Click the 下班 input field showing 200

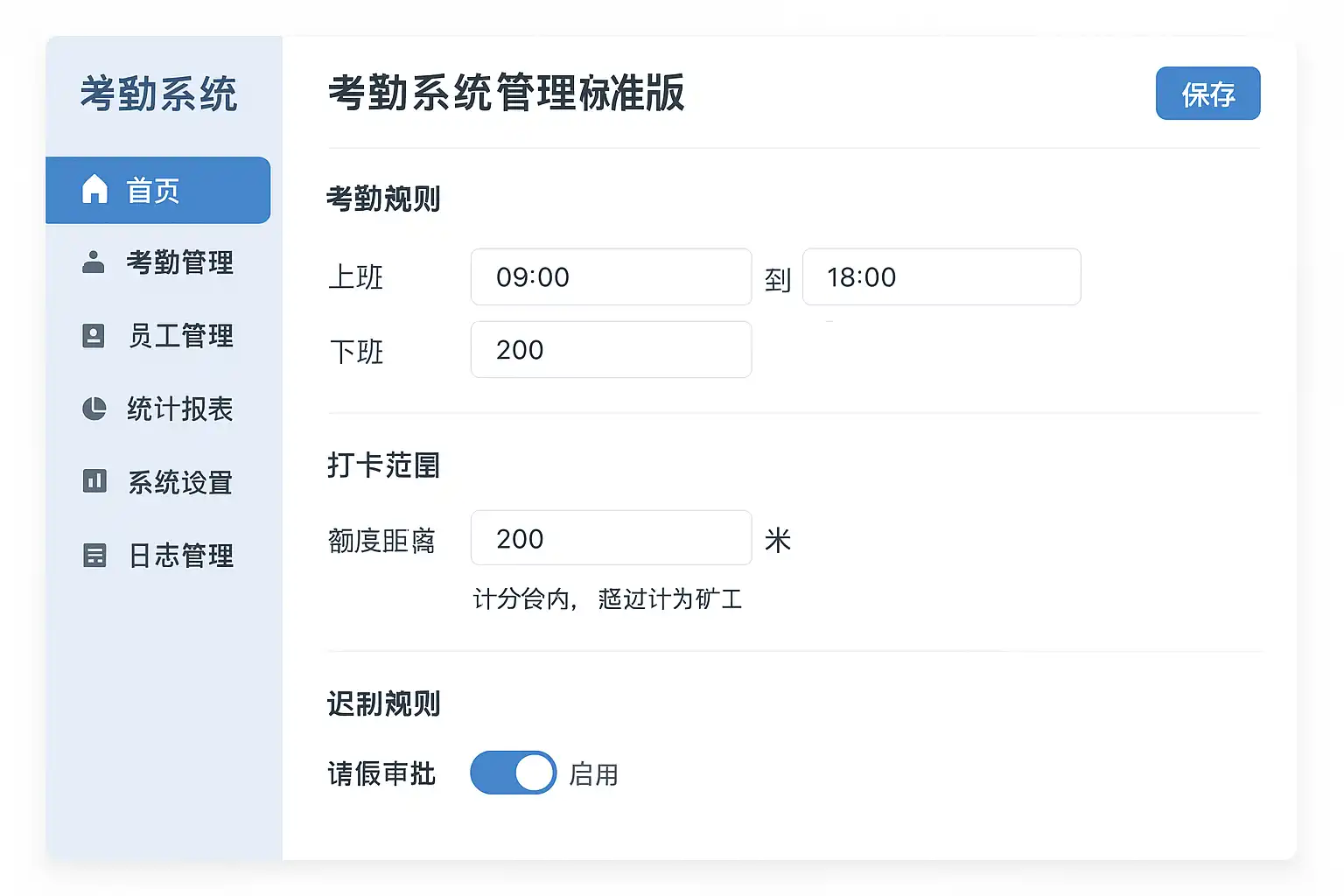pyautogui.click(x=611, y=350)
